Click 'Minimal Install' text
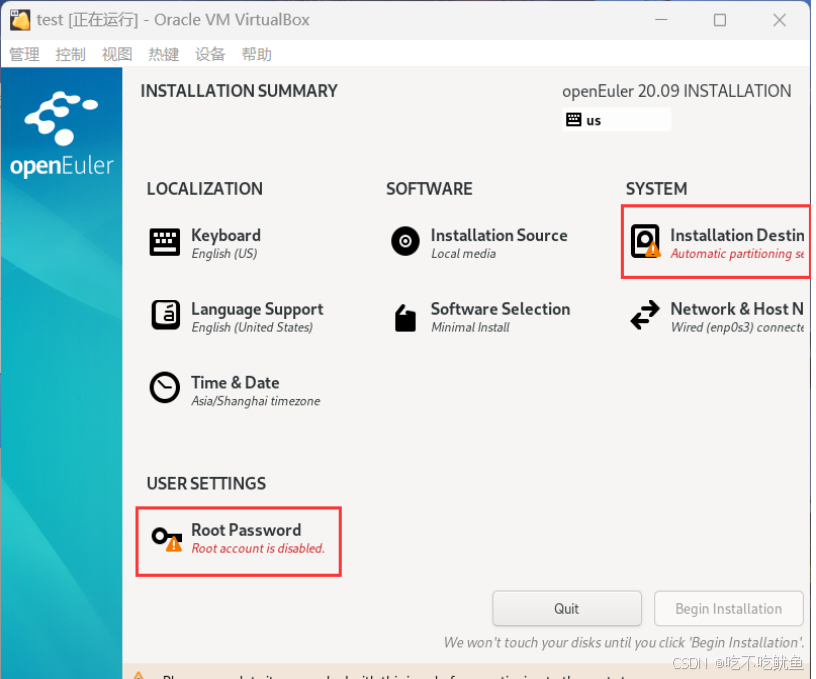Viewport: 816px width, 679px height. (x=470, y=327)
